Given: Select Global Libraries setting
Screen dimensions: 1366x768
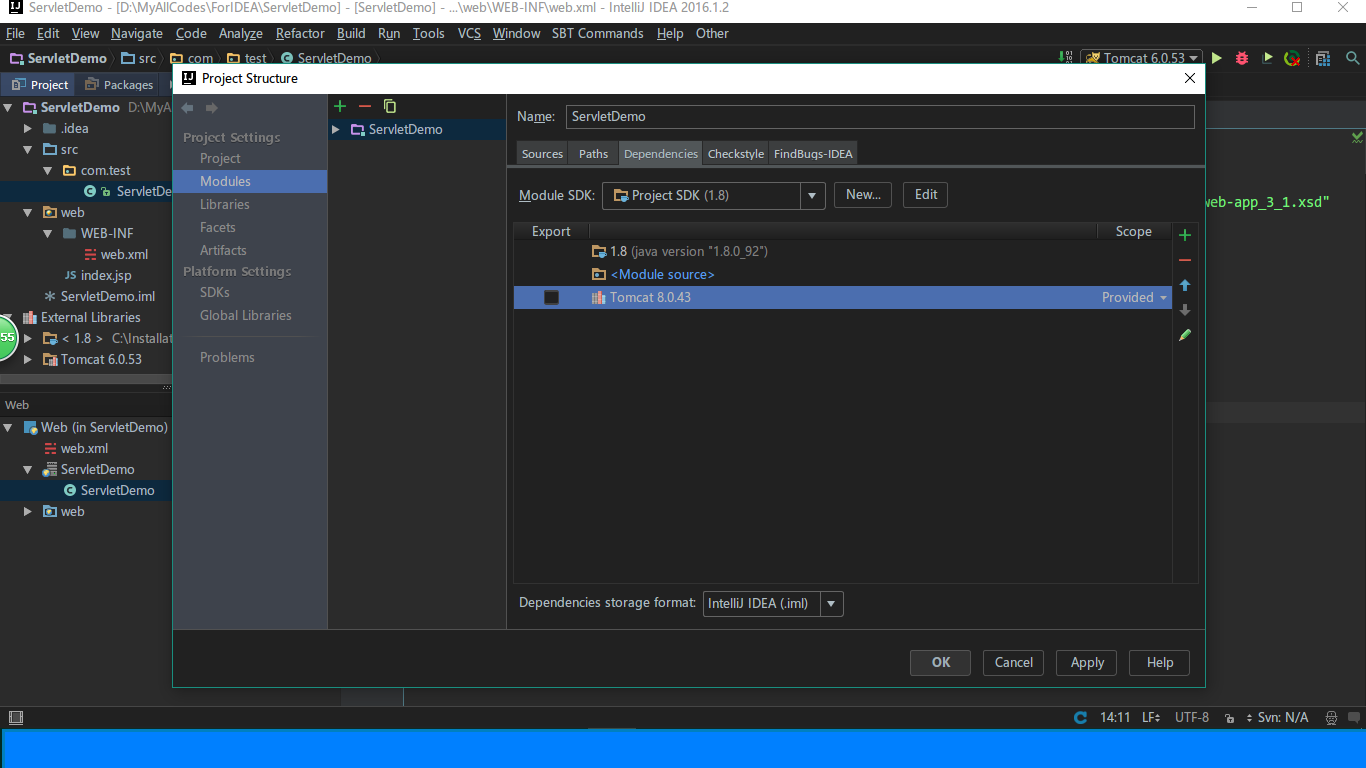Looking at the screenshot, I should point(246,315).
